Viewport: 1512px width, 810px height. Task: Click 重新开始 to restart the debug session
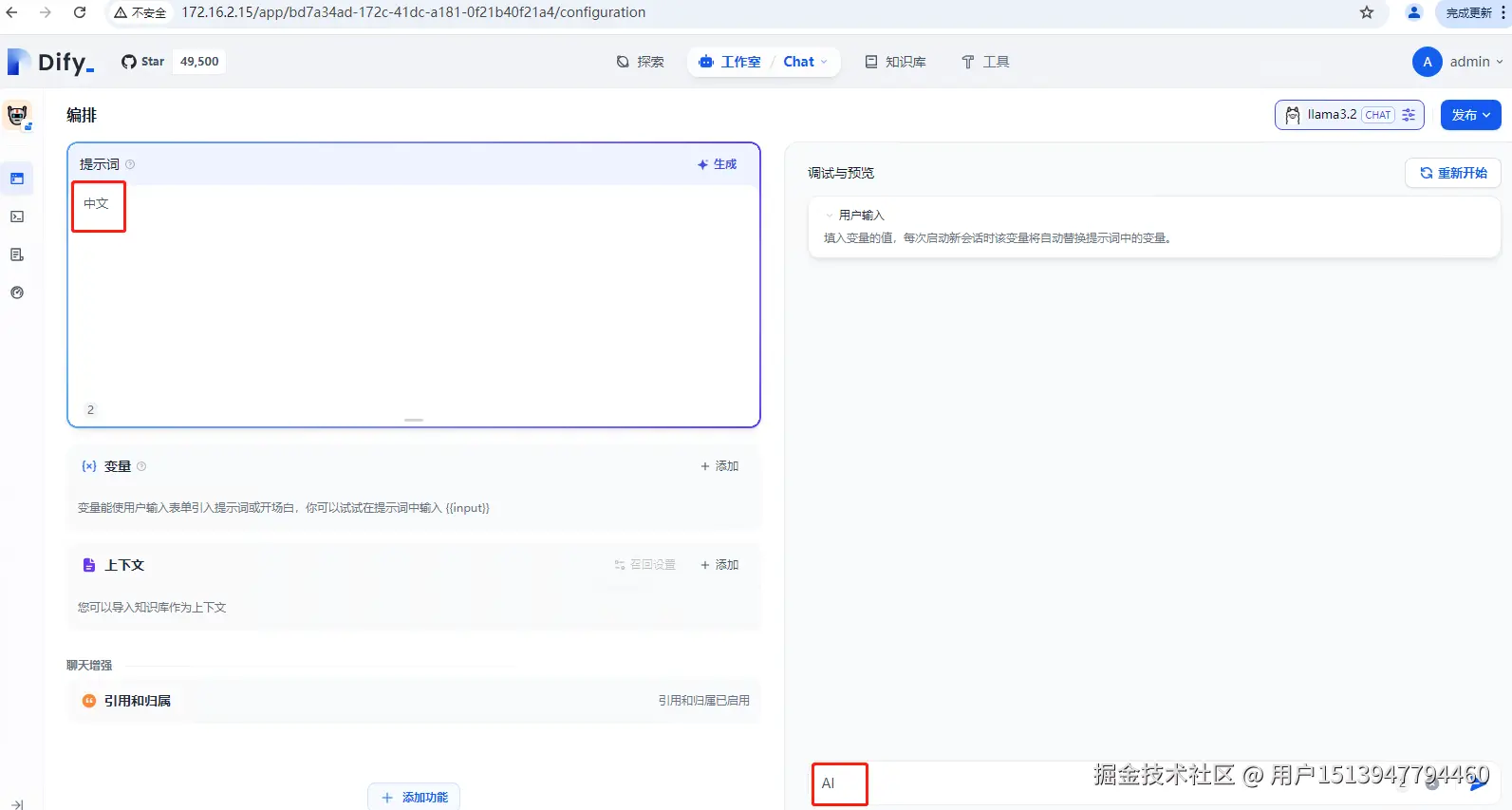[1453, 173]
